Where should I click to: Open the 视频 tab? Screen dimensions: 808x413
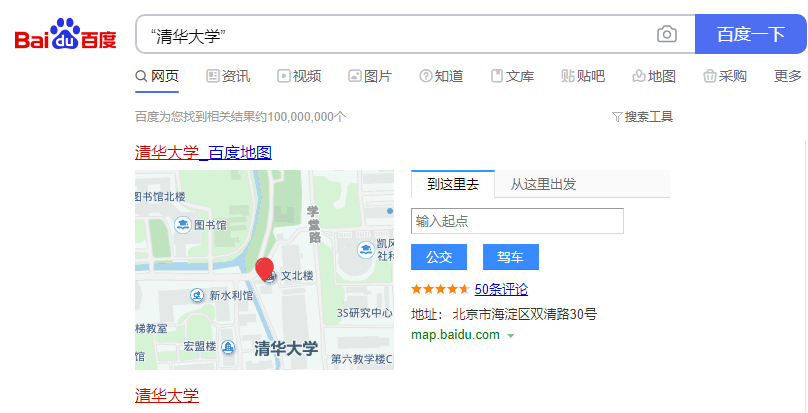click(x=299, y=76)
